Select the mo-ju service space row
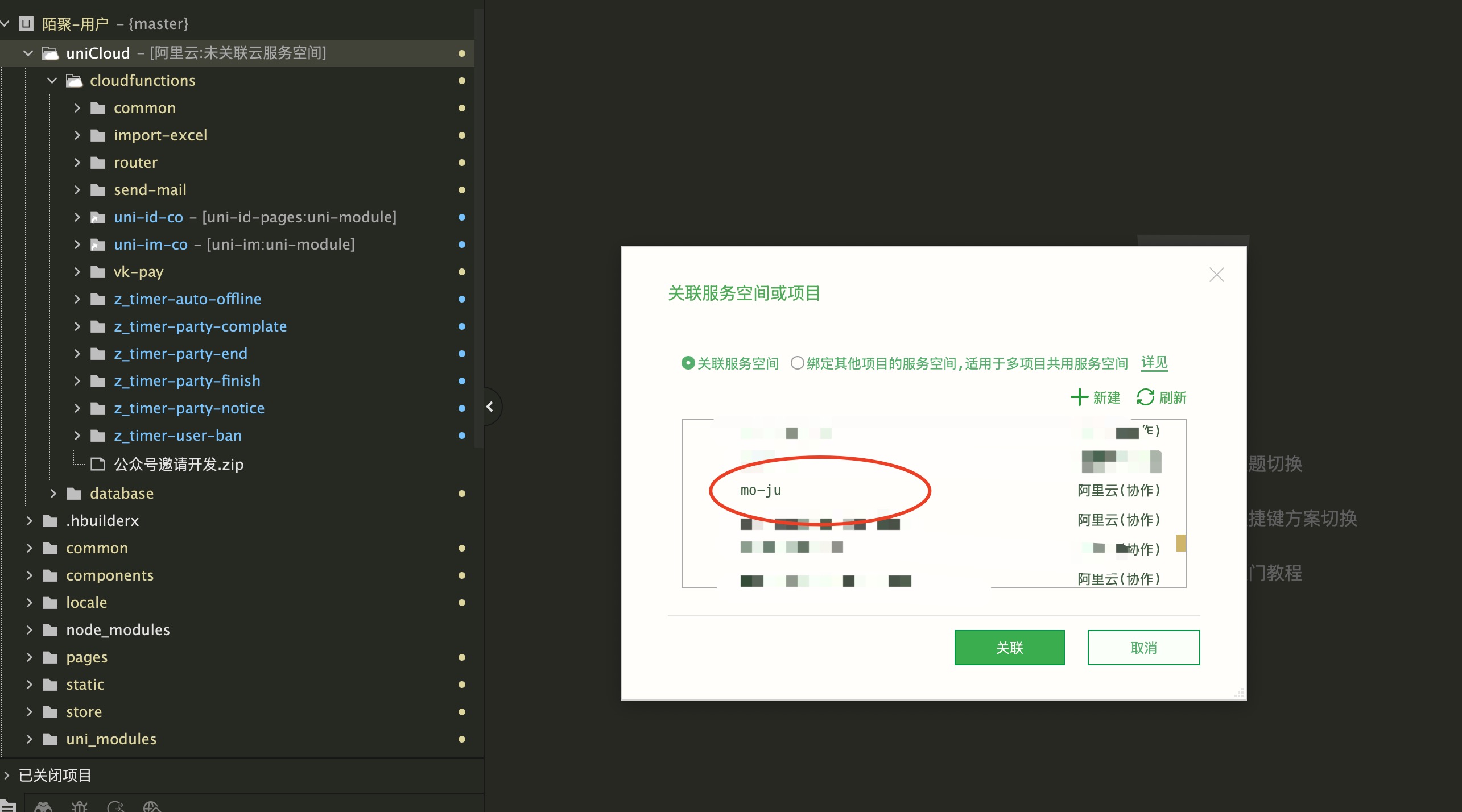Viewport: 1462px width, 812px height. [x=761, y=490]
